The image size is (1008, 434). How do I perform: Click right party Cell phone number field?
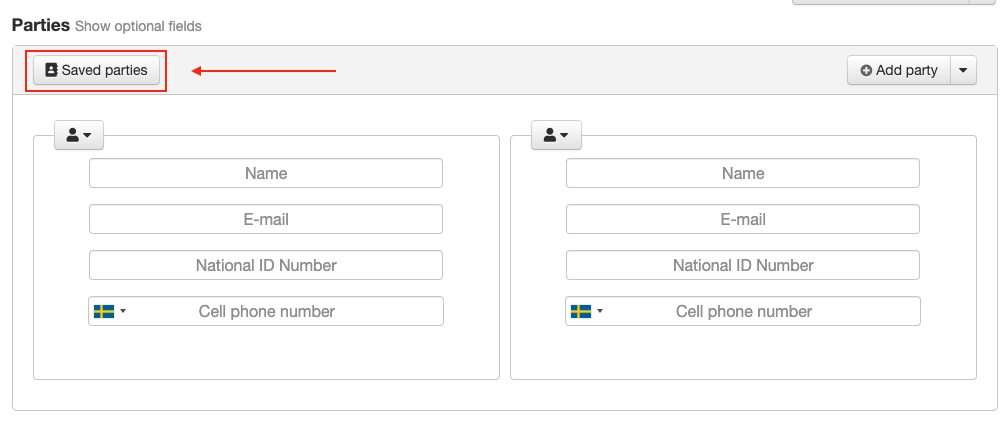(743, 311)
